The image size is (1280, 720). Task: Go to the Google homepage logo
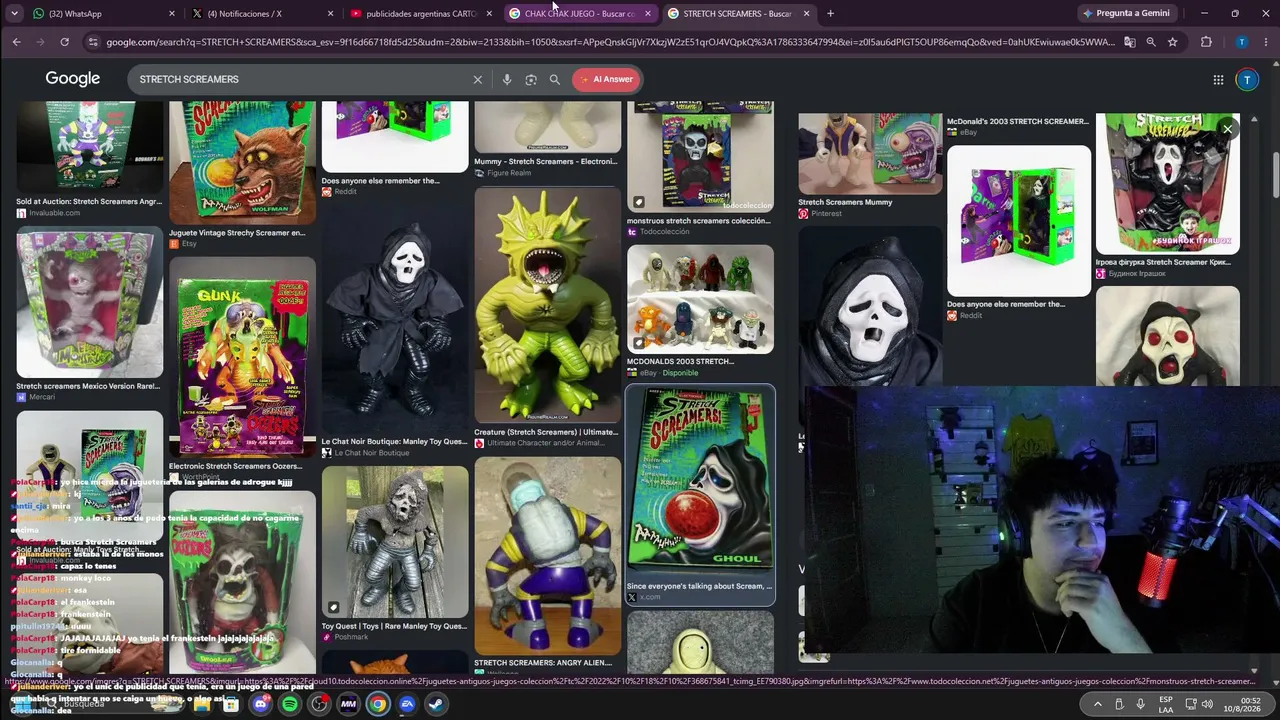(x=72, y=79)
